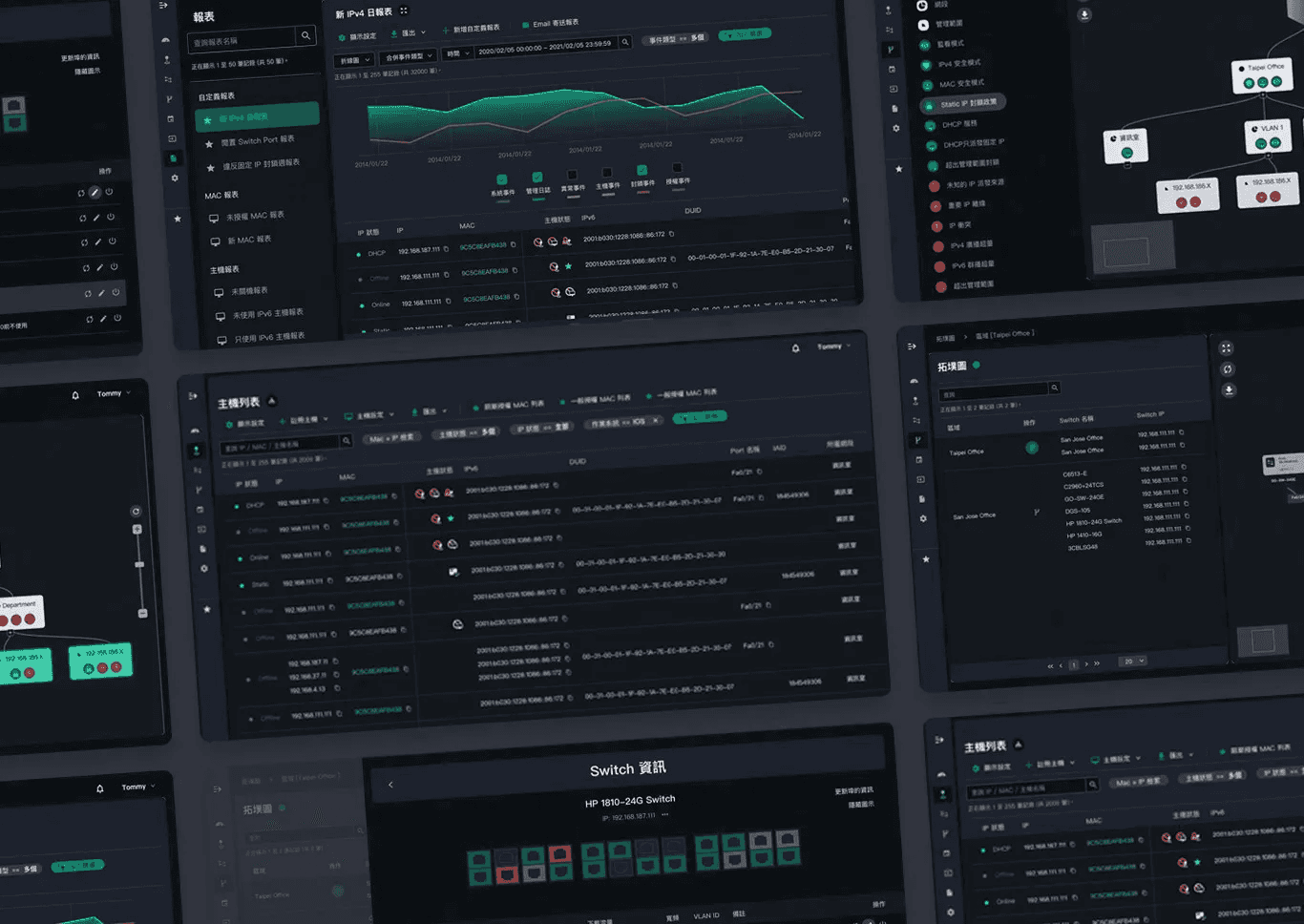Toggle the 系統事件 checkbox under chart
1304x924 pixels.
[x=502, y=179]
